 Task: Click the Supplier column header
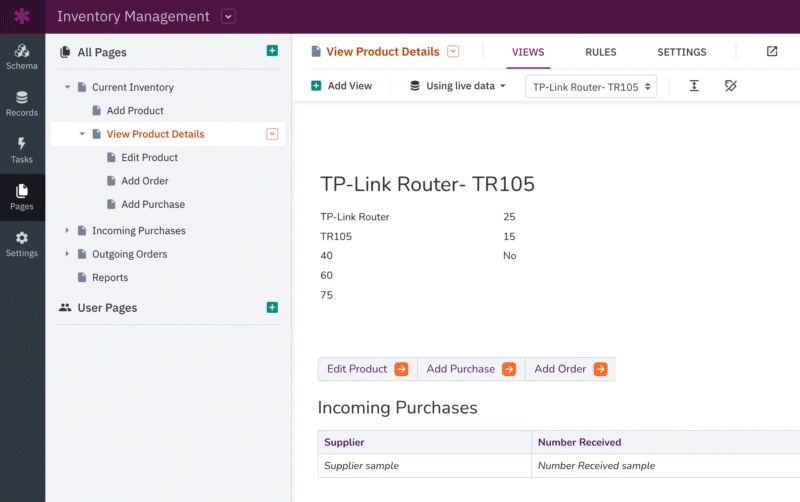[424, 442]
